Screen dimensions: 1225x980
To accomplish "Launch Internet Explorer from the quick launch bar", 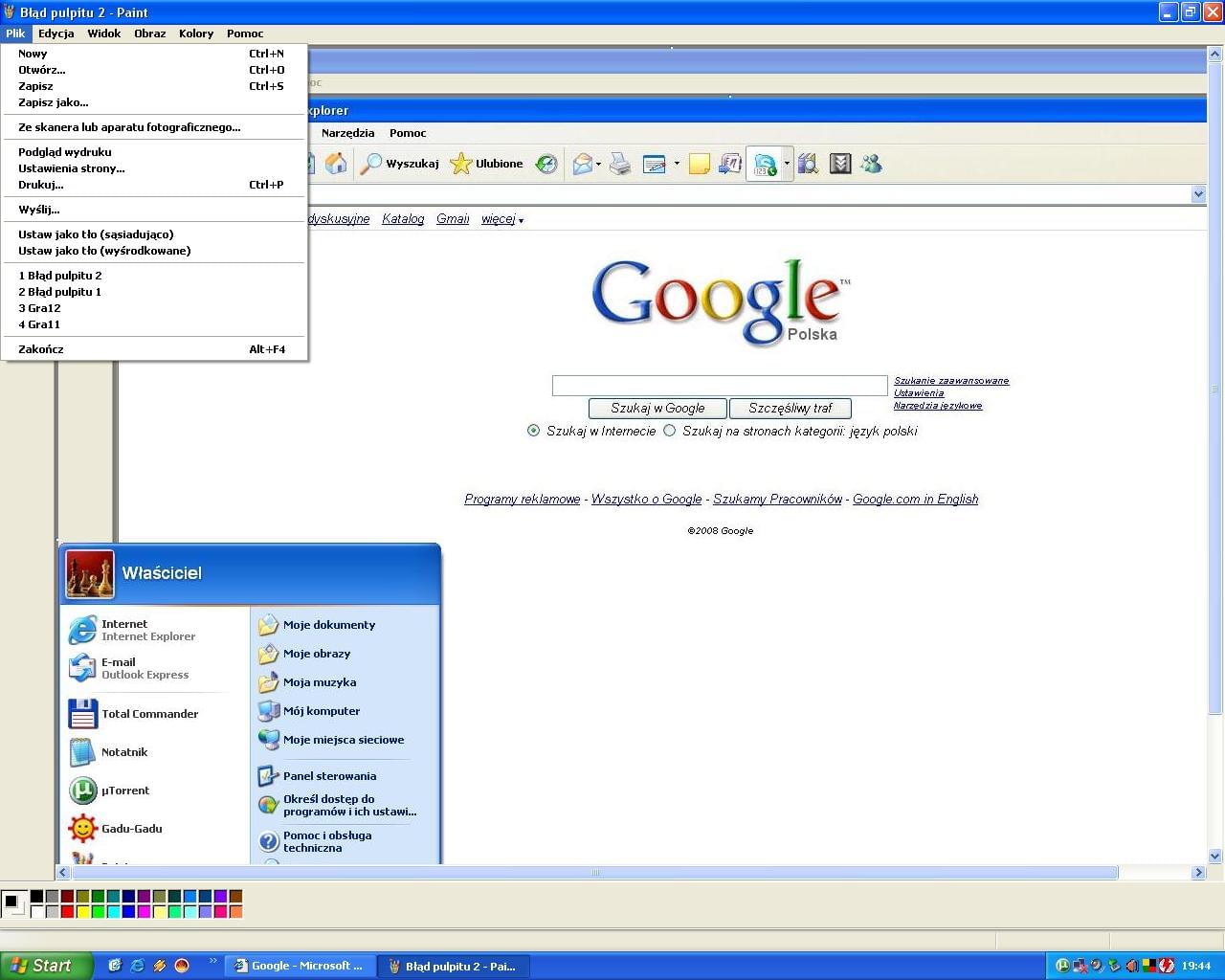I will tap(137, 966).
